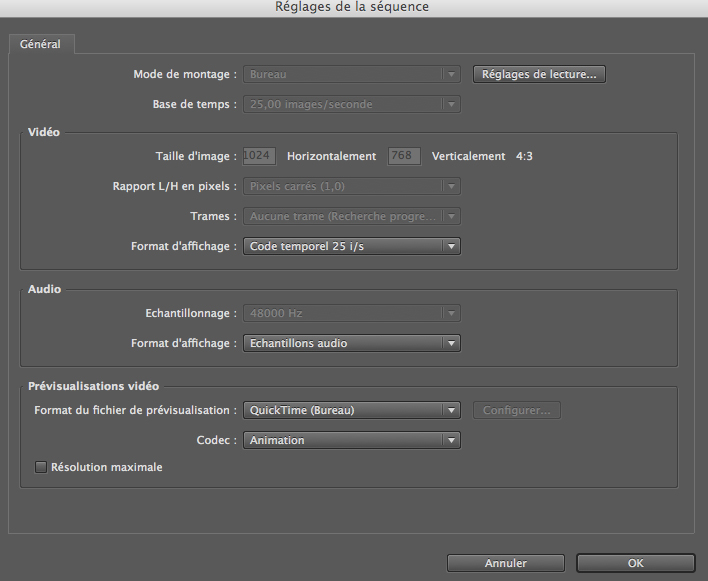
Task: Select the Général tab
Action: click(x=40, y=44)
